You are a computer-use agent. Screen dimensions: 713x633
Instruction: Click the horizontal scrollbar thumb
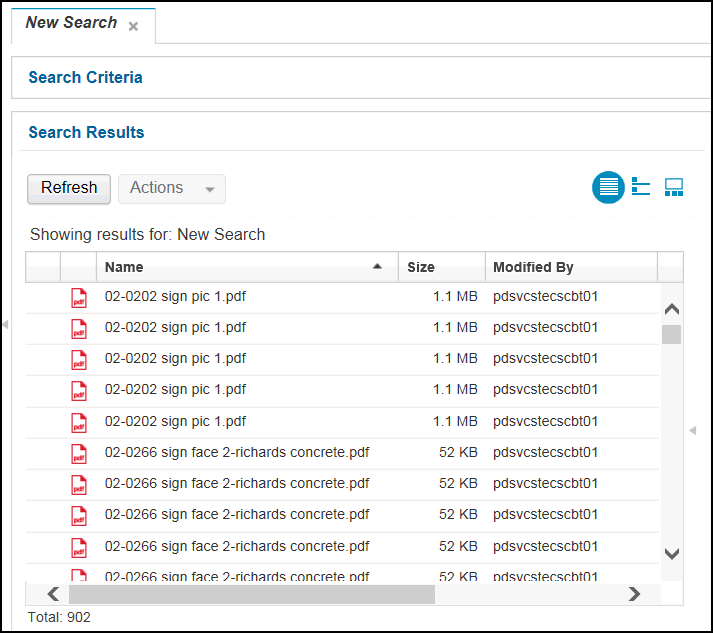point(252,594)
